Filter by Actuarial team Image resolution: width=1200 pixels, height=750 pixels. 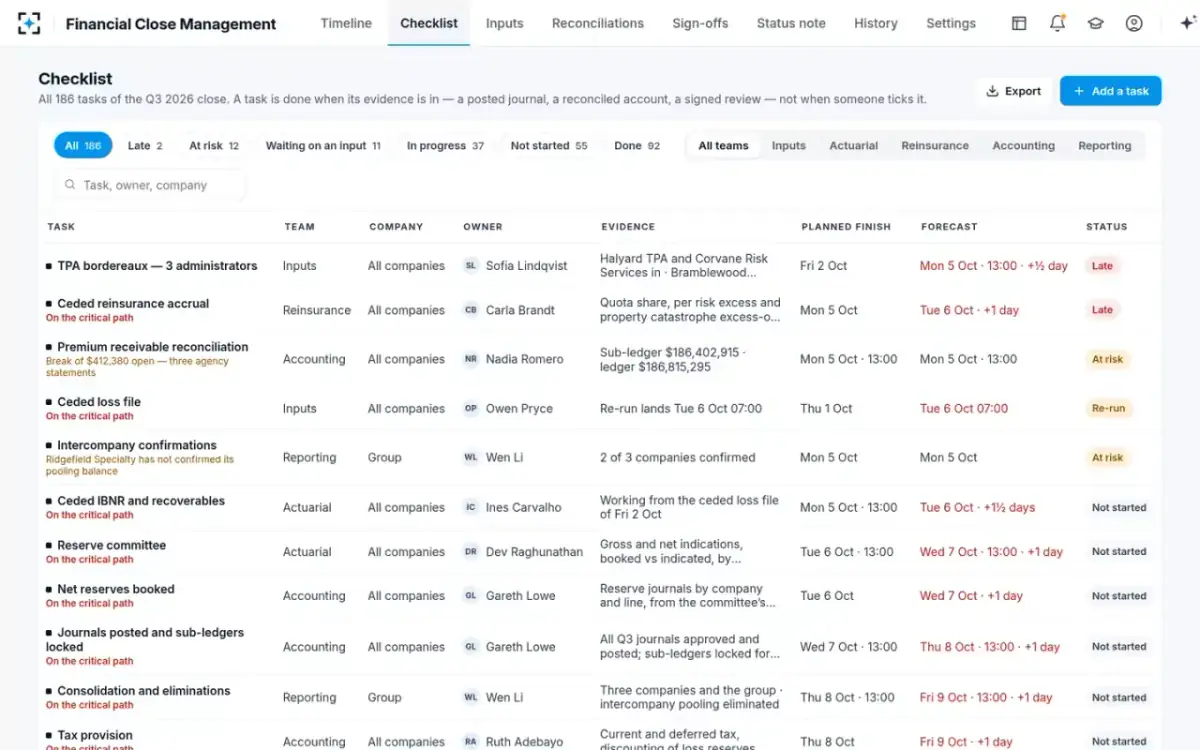click(854, 145)
